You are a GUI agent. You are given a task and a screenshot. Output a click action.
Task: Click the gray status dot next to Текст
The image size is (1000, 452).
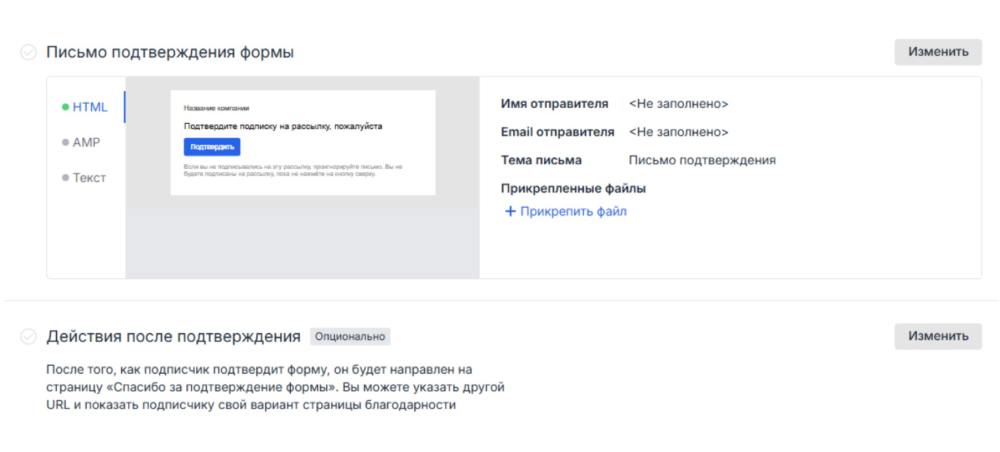(x=65, y=178)
